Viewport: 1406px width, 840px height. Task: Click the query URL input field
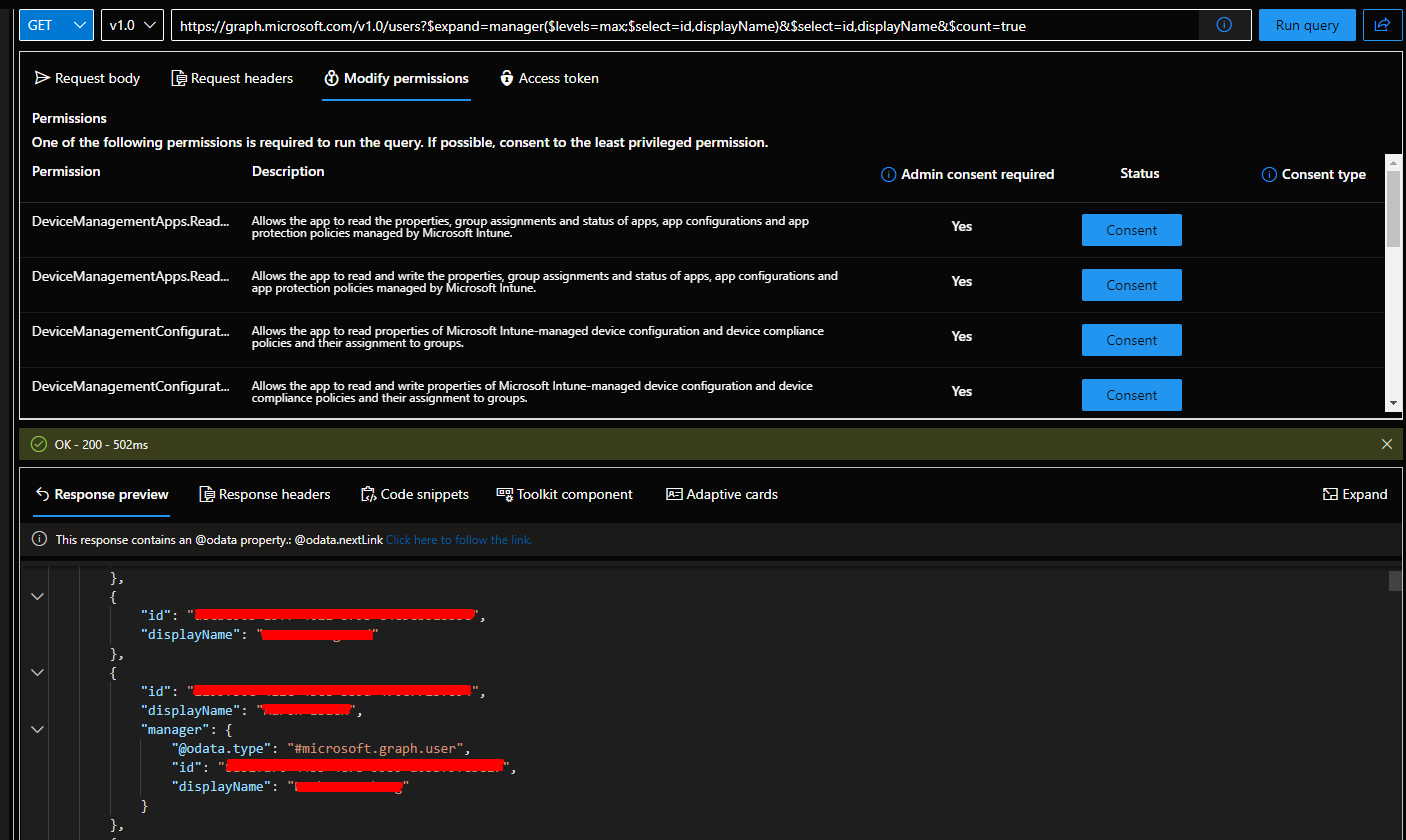[x=685, y=25]
